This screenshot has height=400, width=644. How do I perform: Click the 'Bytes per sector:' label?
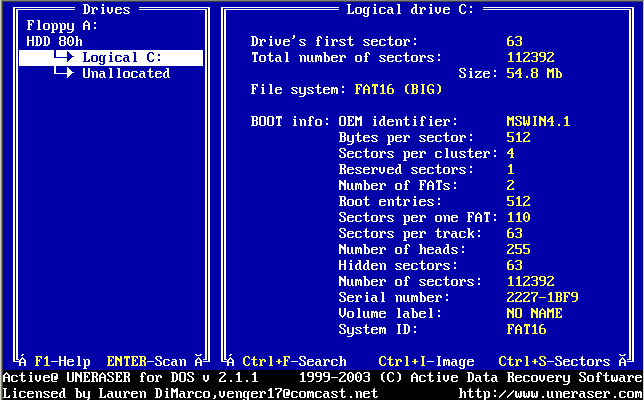point(406,138)
